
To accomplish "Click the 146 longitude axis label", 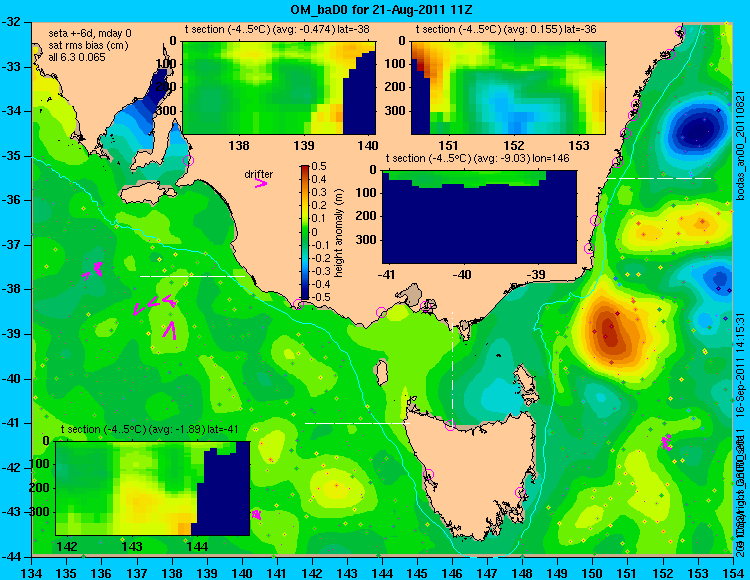I will pyautogui.click(x=452, y=571).
